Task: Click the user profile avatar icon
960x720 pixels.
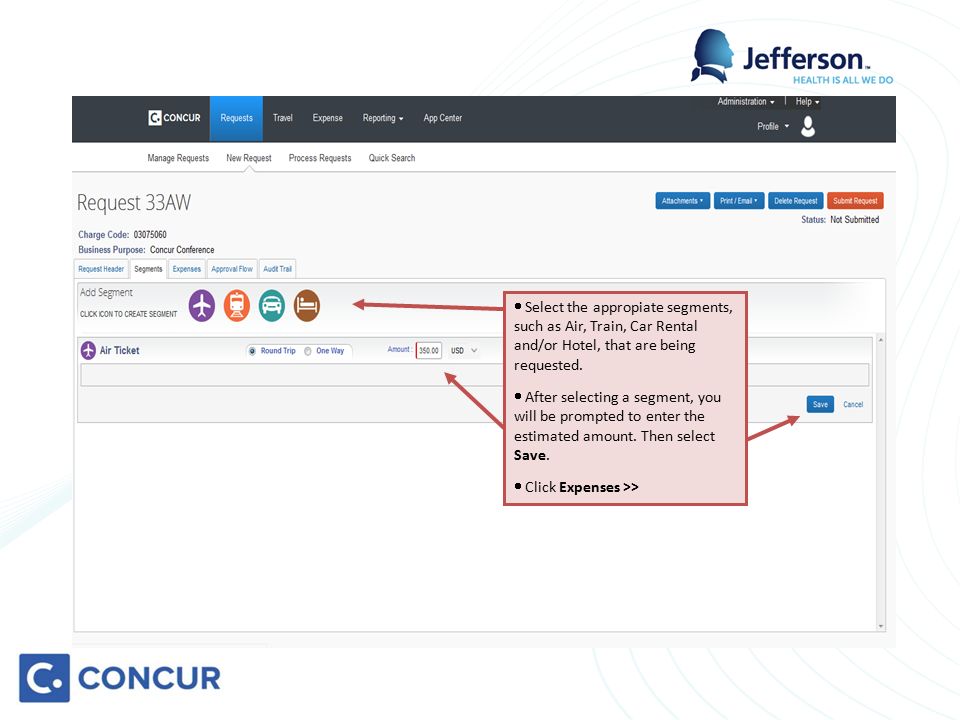Action: tap(808, 126)
